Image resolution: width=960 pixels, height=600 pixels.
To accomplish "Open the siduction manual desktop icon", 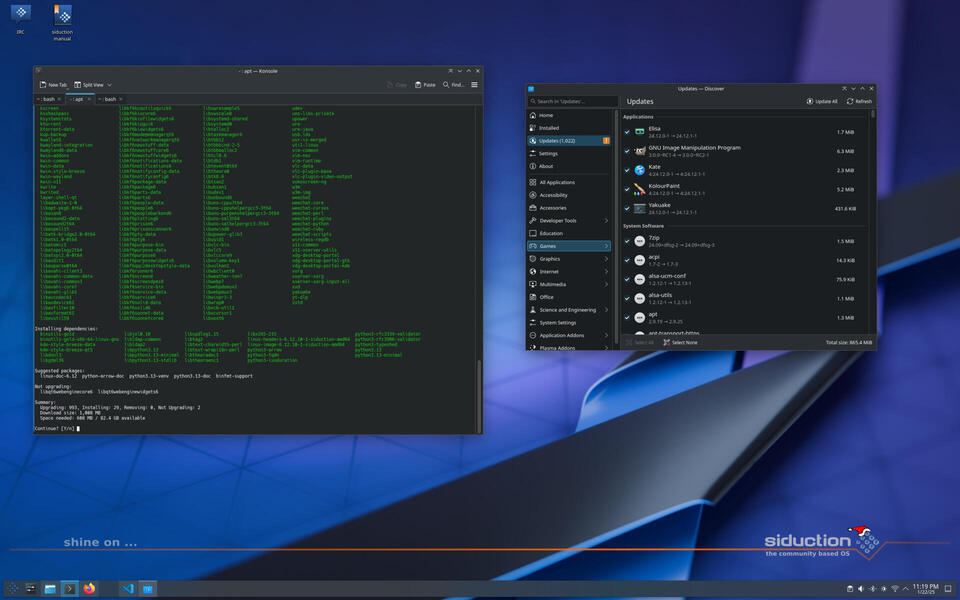I will coord(62,22).
